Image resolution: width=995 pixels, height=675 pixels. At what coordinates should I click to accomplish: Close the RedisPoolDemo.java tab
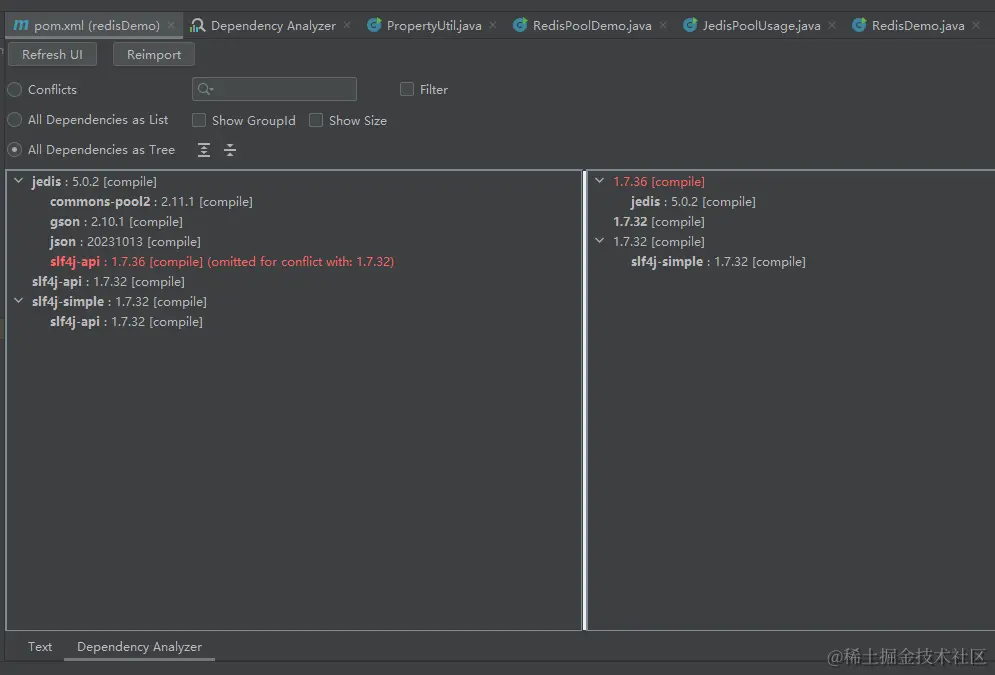pos(663,25)
